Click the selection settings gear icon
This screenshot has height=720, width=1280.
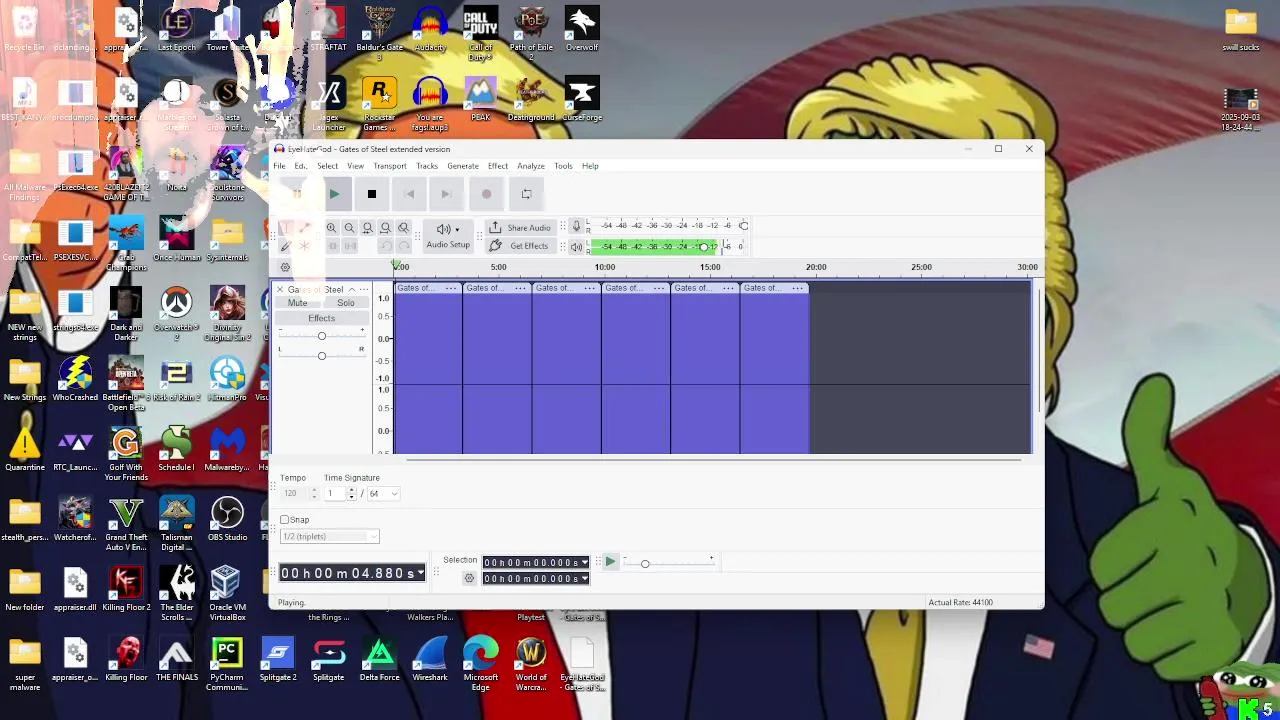click(469, 579)
